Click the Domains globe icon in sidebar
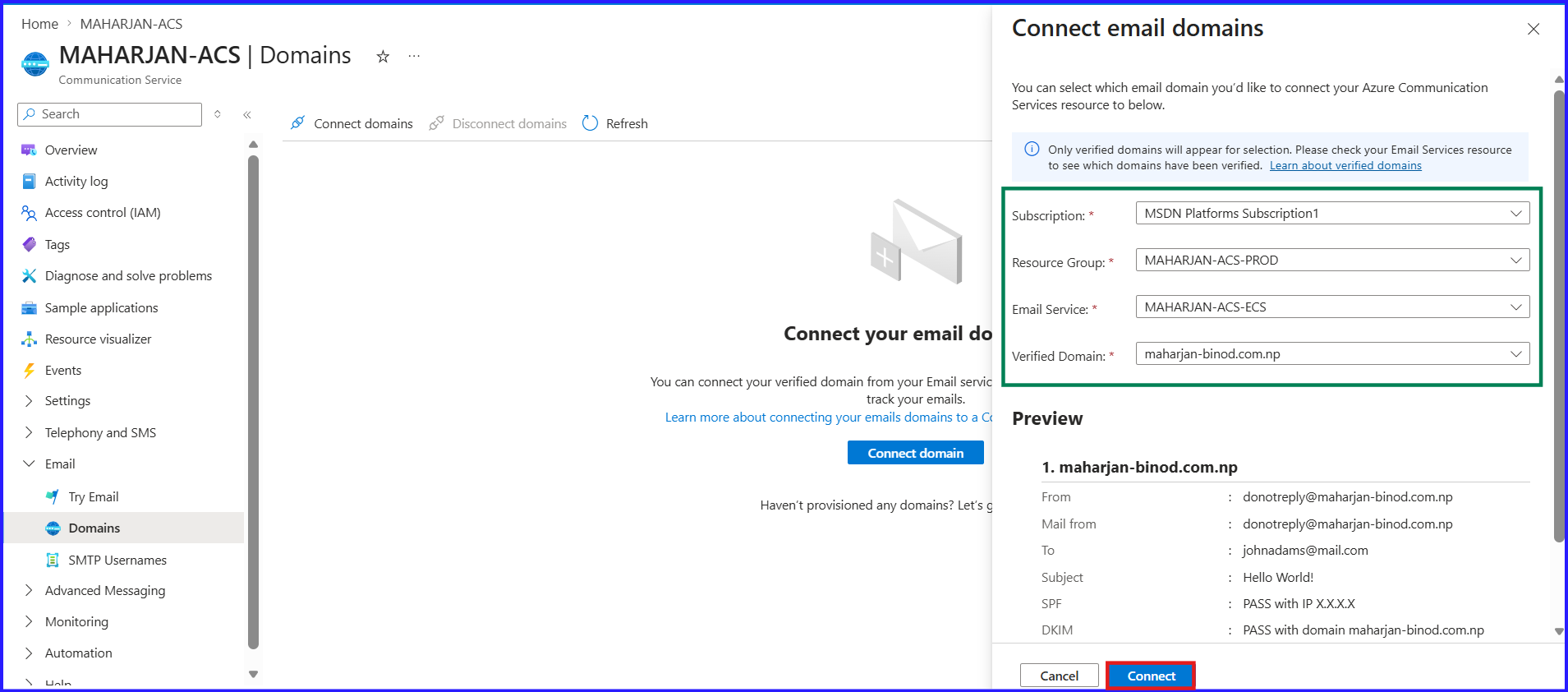Viewport: 1568px width, 692px height. pyautogui.click(x=53, y=528)
